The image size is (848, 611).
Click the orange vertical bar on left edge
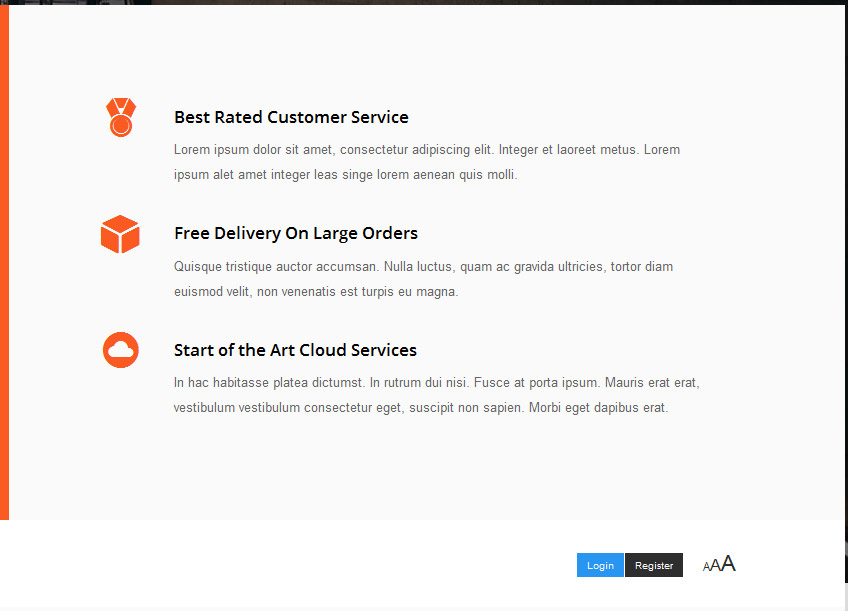[x=4, y=263]
